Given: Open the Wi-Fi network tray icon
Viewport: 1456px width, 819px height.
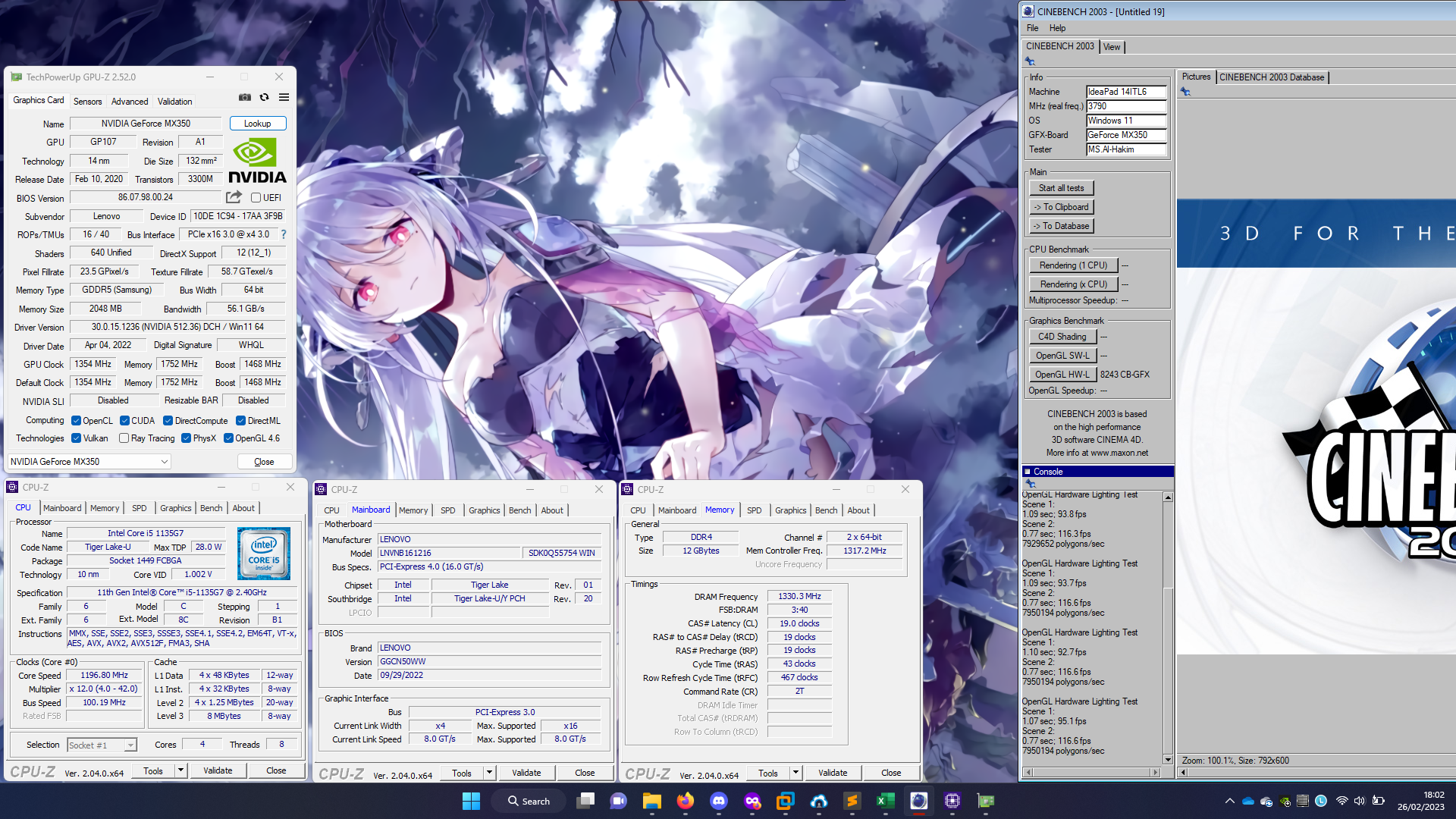Looking at the screenshot, I should 1342,801.
